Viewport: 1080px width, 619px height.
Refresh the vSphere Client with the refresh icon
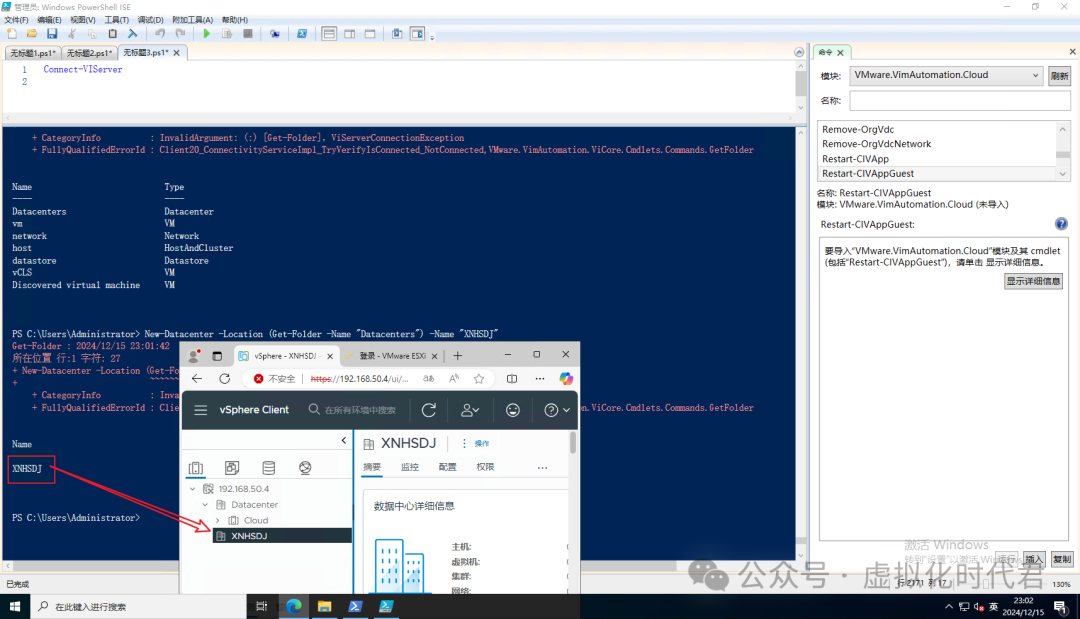tap(429, 410)
